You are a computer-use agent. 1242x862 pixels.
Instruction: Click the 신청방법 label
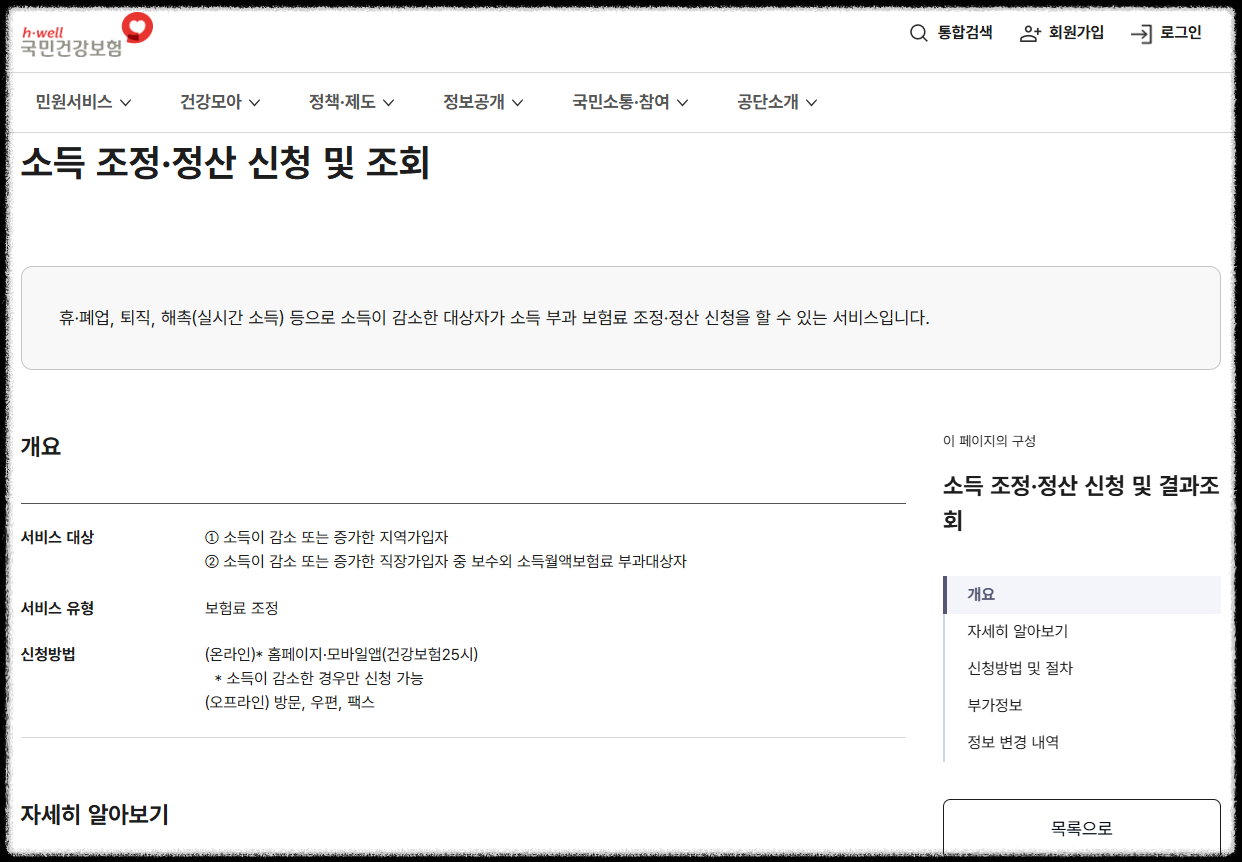48,655
